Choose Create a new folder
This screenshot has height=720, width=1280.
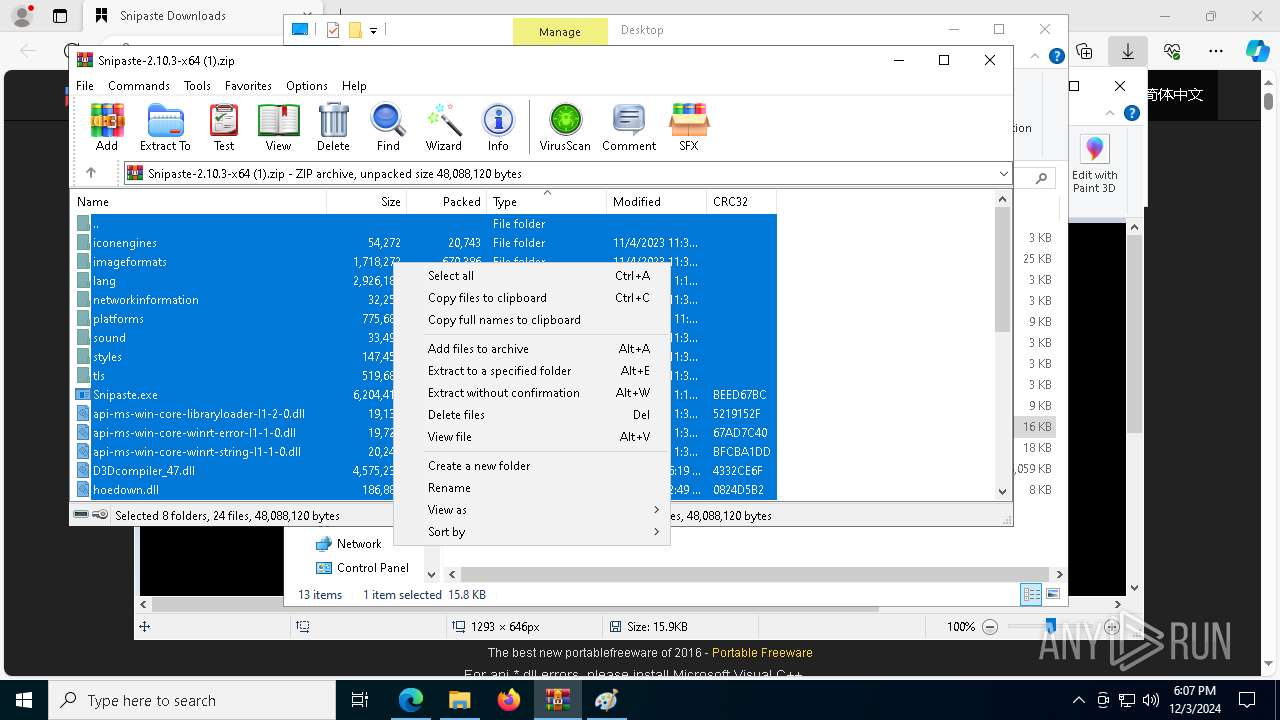532,466
